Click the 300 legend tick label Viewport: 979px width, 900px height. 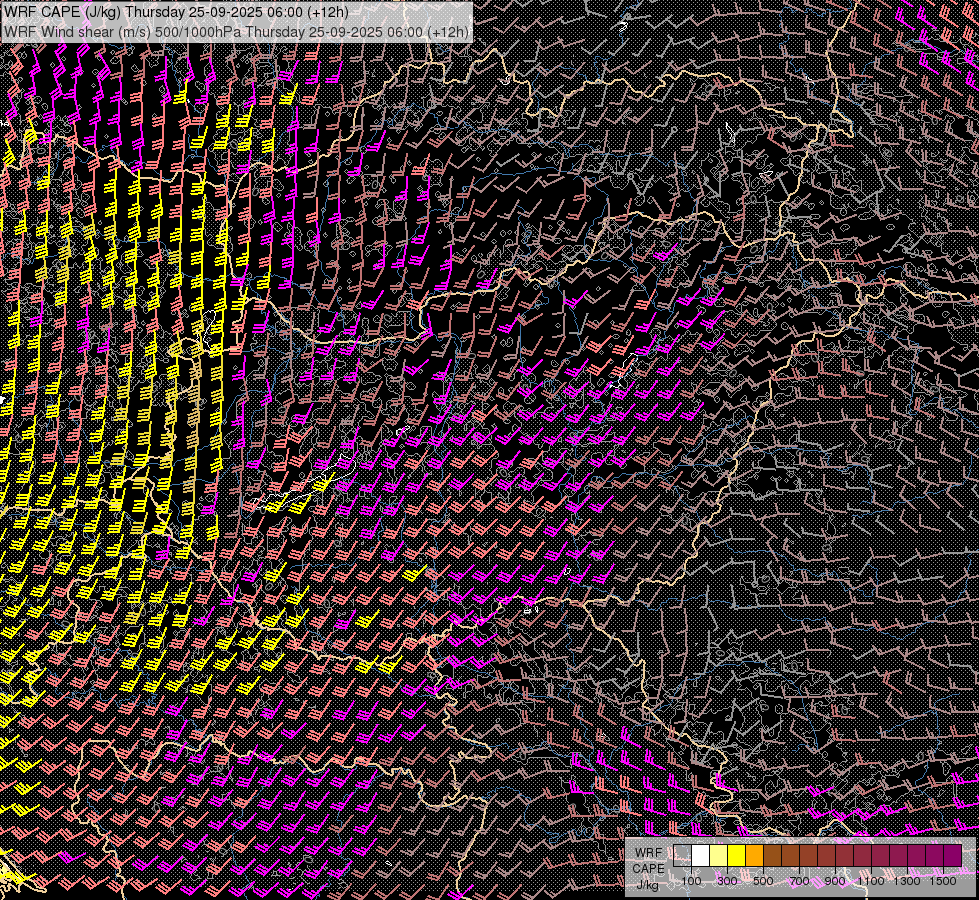click(x=728, y=881)
